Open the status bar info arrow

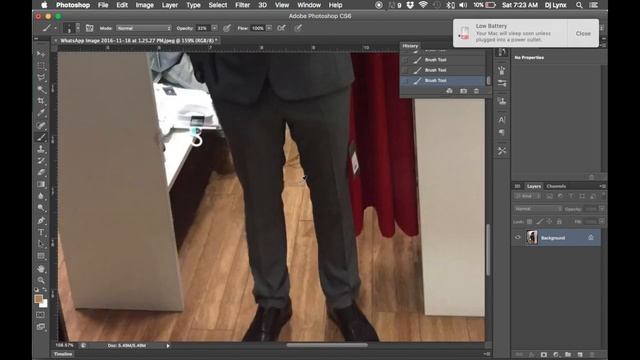coord(168,346)
